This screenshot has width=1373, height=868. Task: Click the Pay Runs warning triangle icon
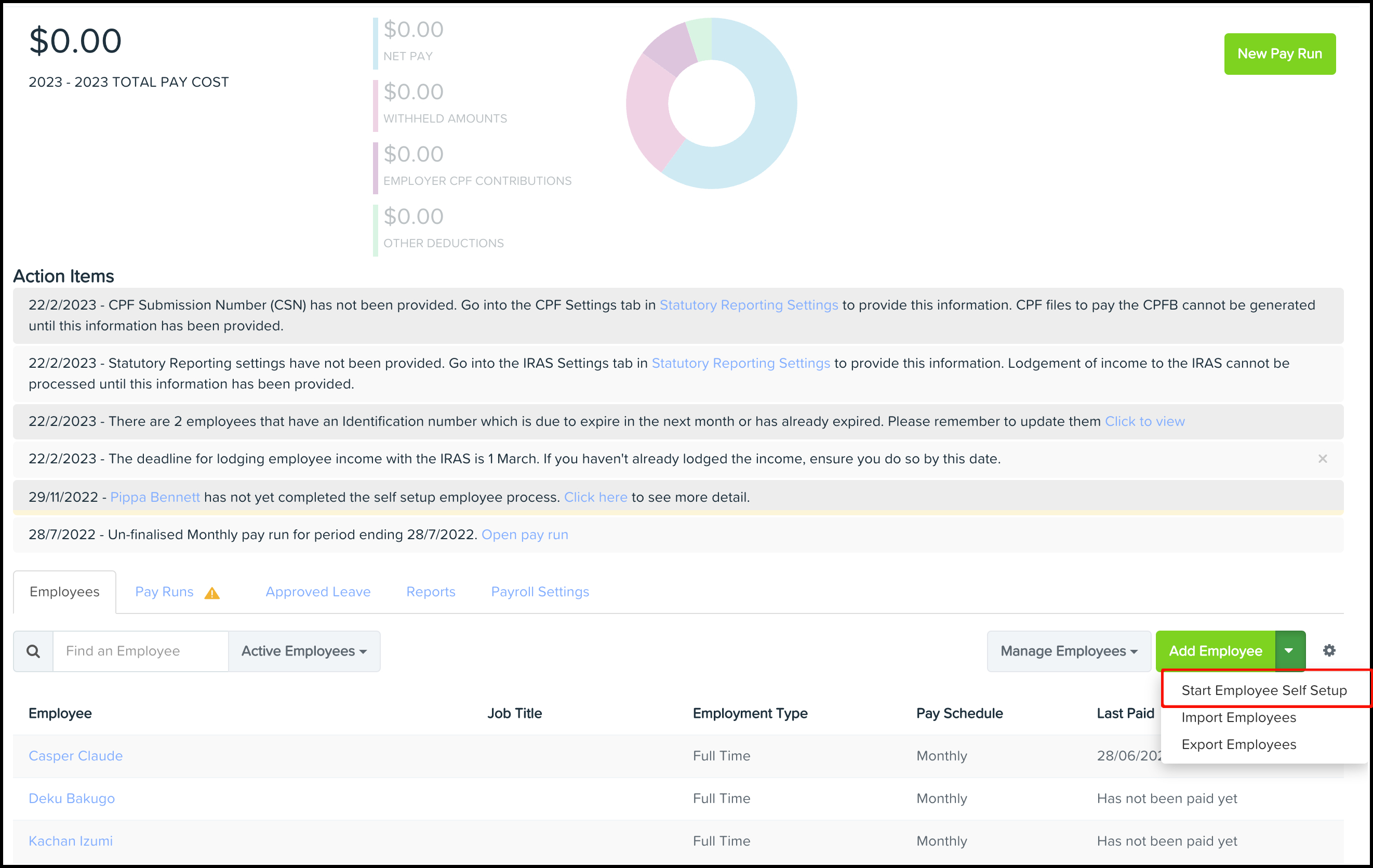click(x=212, y=593)
